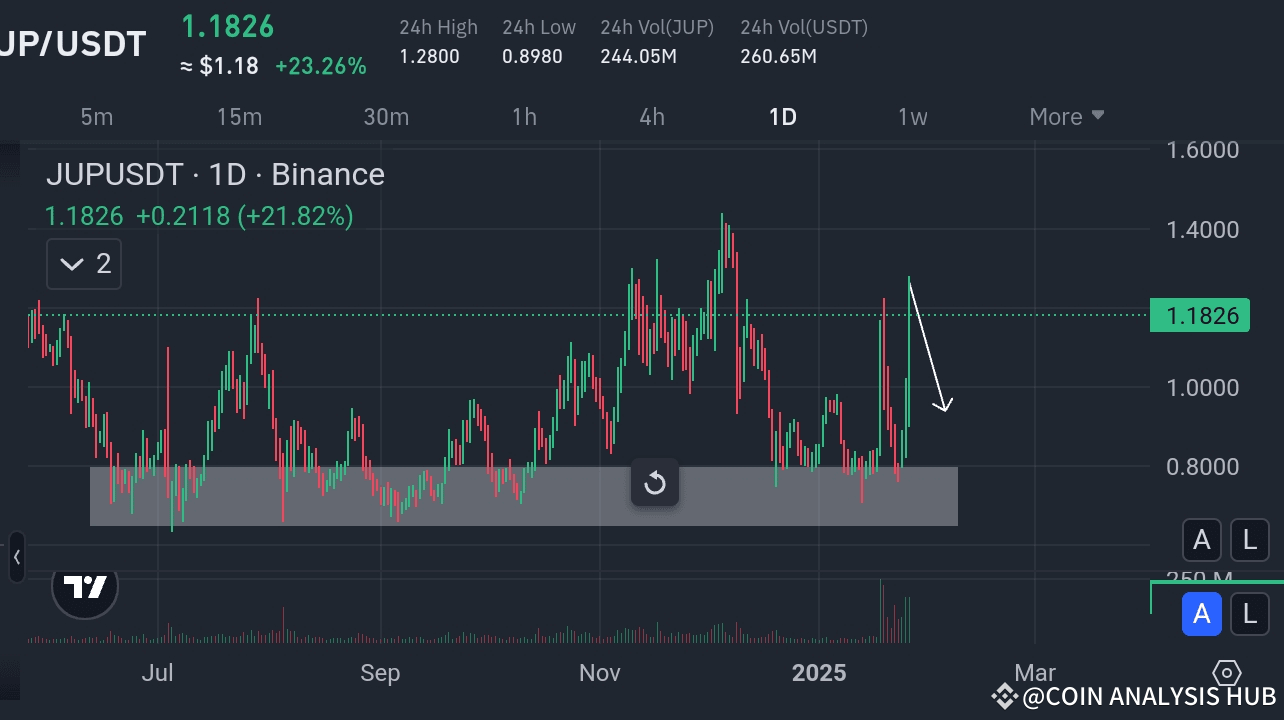Click the green 1.1826 price label on the axis
Viewport: 1284px width, 720px height.
[1200, 314]
